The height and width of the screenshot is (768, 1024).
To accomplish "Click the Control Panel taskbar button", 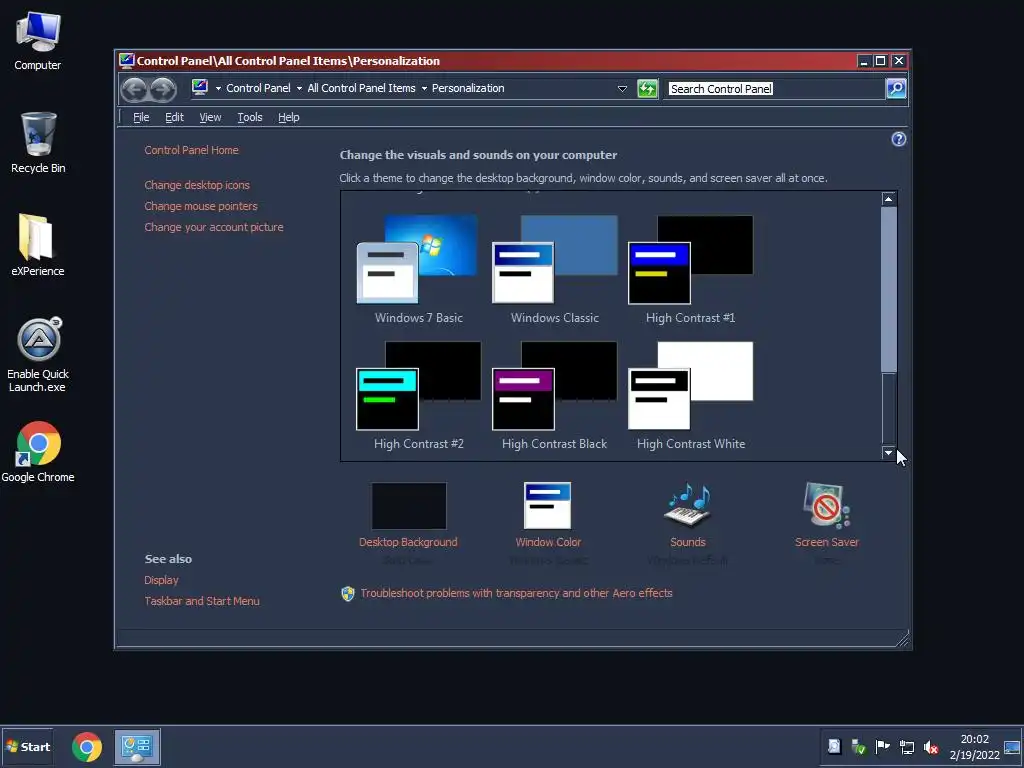I will [x=137, y=747].
